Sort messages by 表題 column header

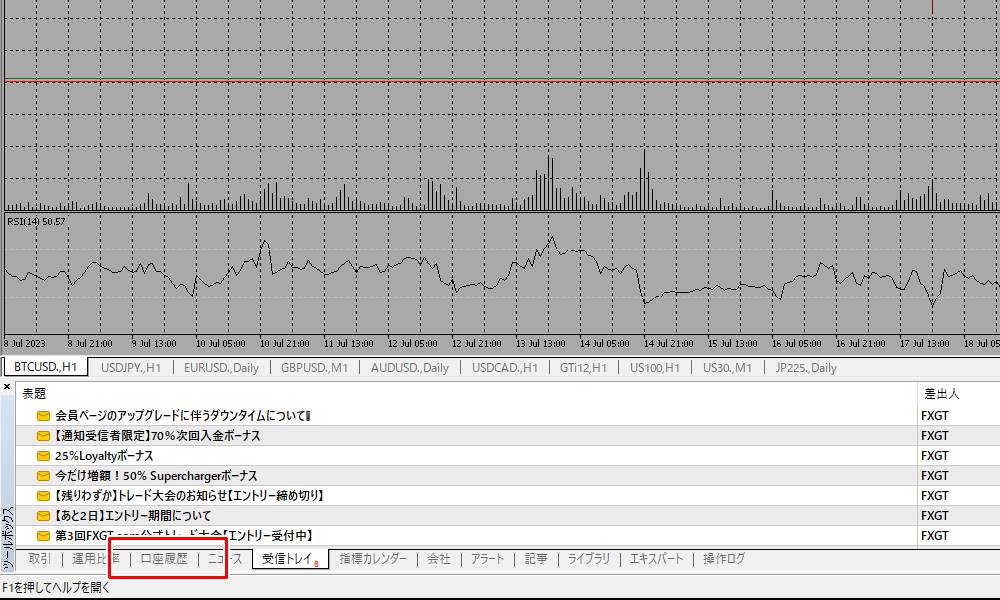pos(35,394)
